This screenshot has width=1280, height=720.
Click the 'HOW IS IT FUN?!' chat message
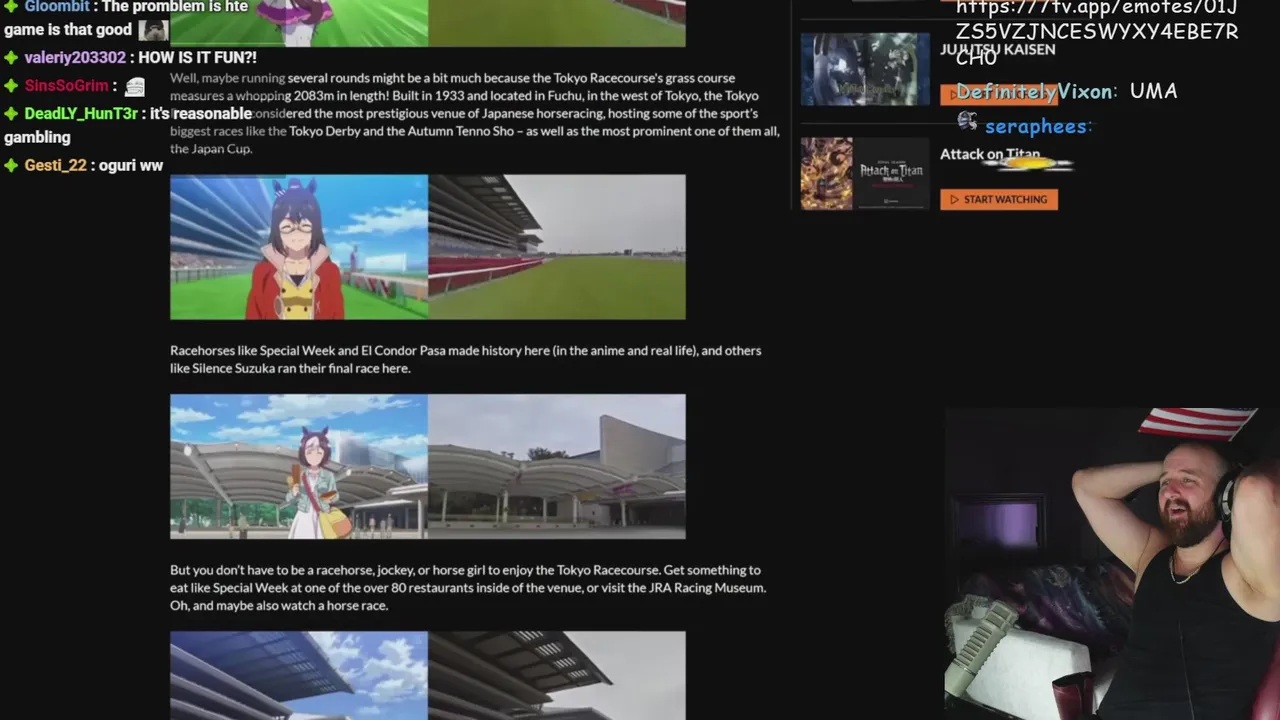(x=197, y=58)
